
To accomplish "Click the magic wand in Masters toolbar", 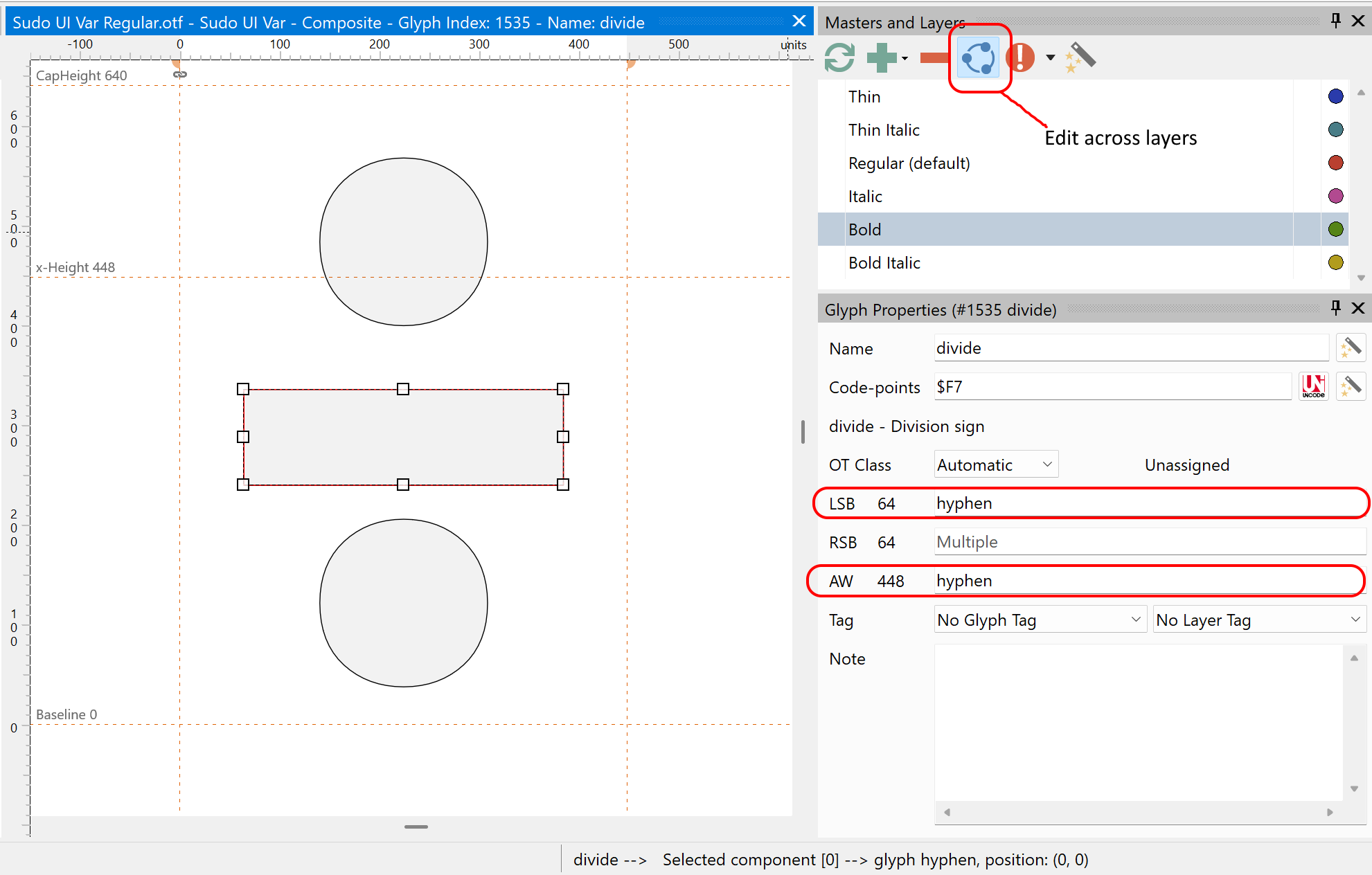I will click(x=1081, y=57).
